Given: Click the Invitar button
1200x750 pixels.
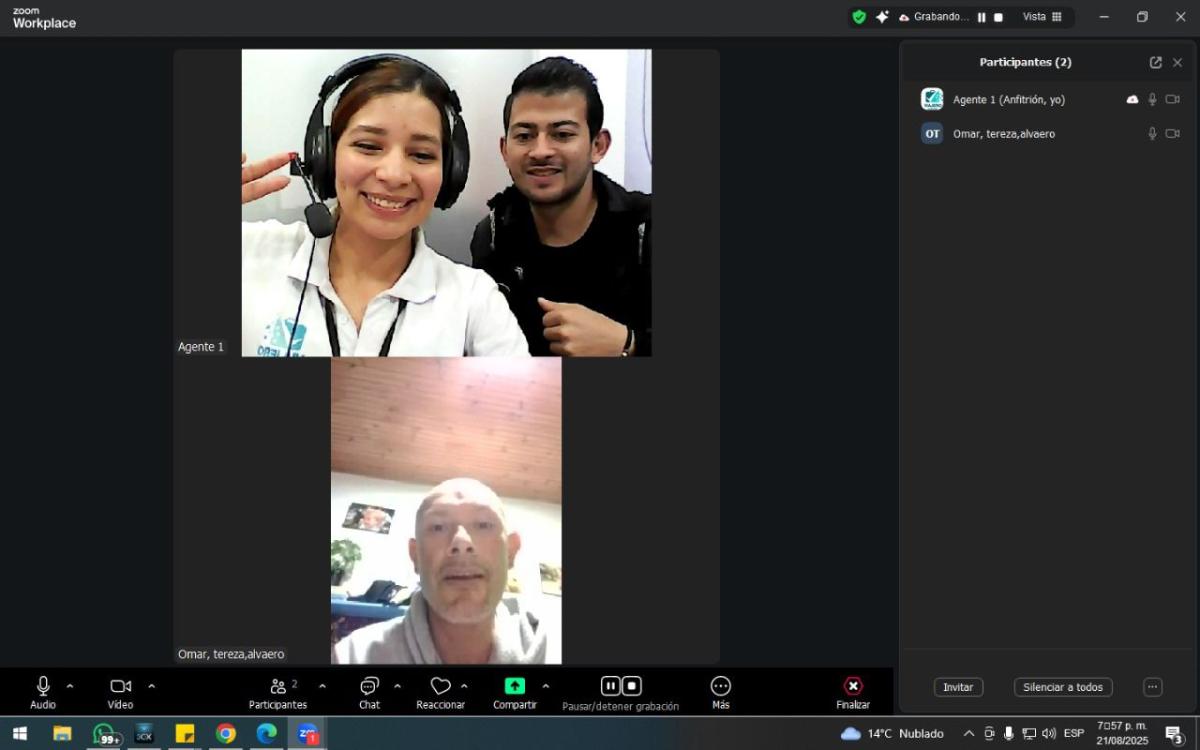Looking at the screenshot, I should (x=958, y=688).
